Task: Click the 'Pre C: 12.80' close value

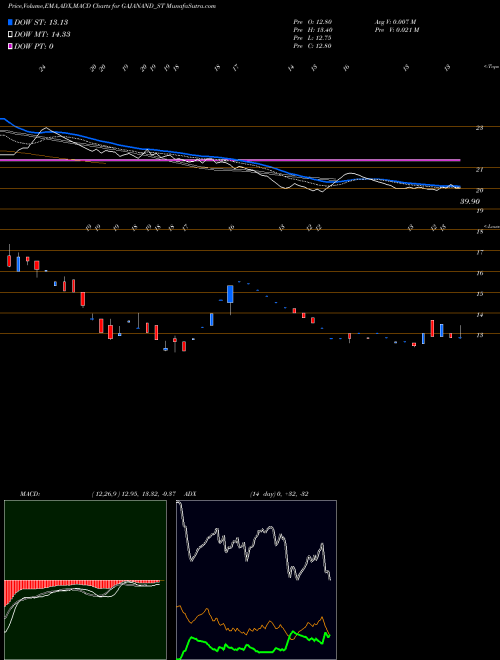Action: [x=312, y=46]
